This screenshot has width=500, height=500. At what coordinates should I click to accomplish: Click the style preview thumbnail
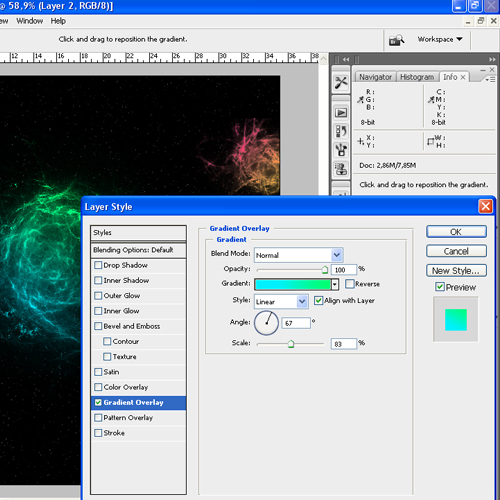455,320
